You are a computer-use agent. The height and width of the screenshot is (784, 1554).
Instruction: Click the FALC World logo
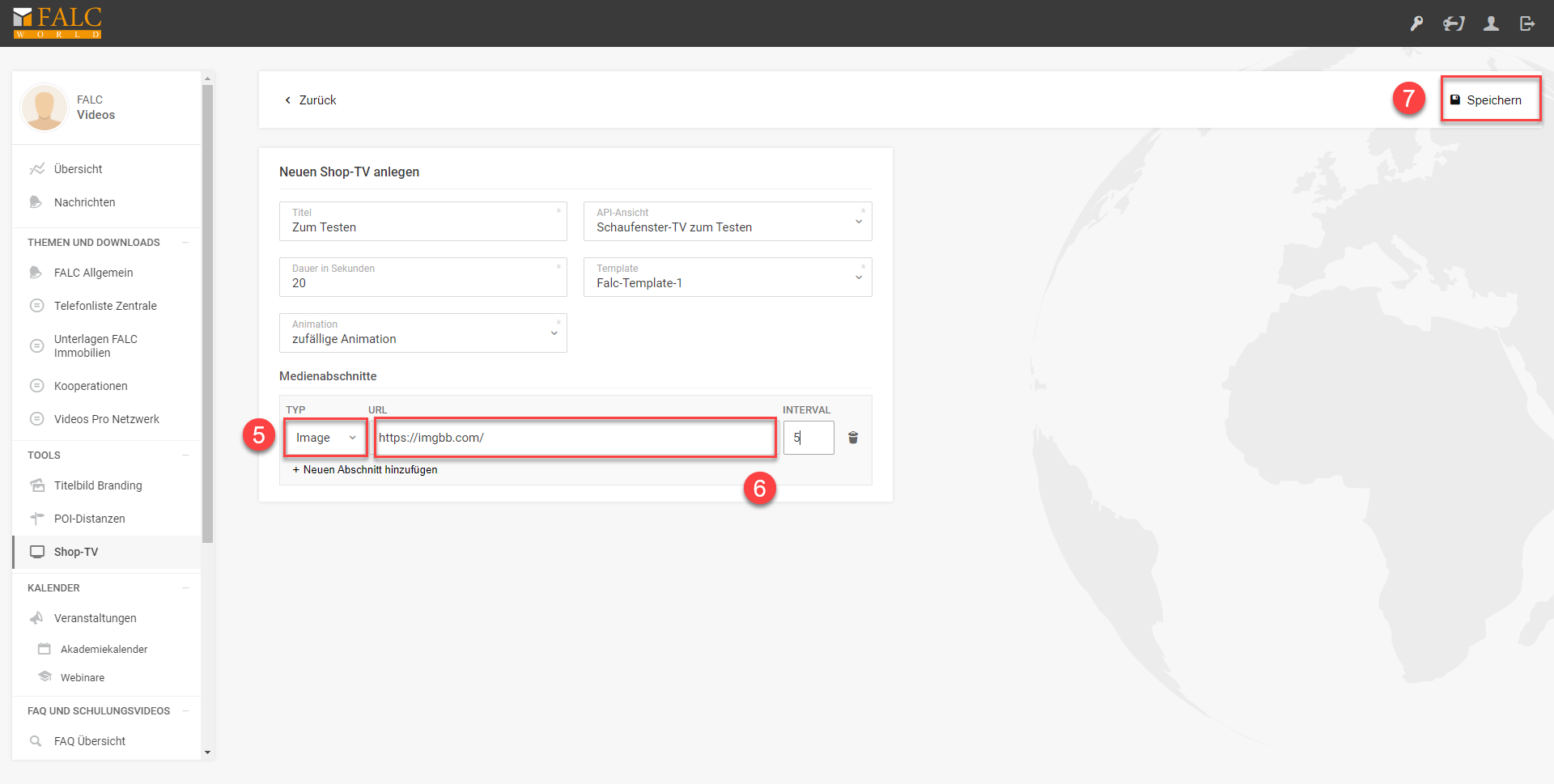pos(57,23)
